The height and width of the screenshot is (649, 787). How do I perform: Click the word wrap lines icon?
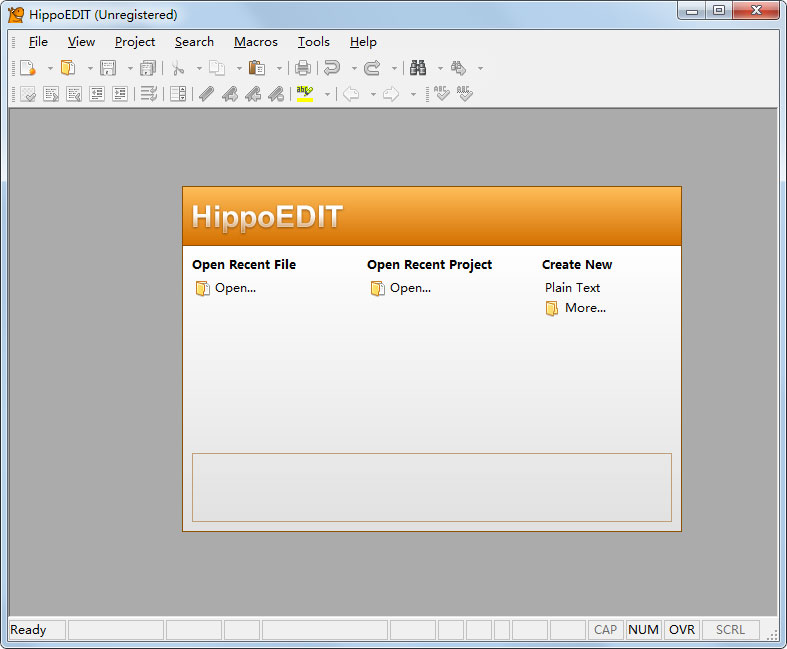pyautogui.click(x=149, y=94)
